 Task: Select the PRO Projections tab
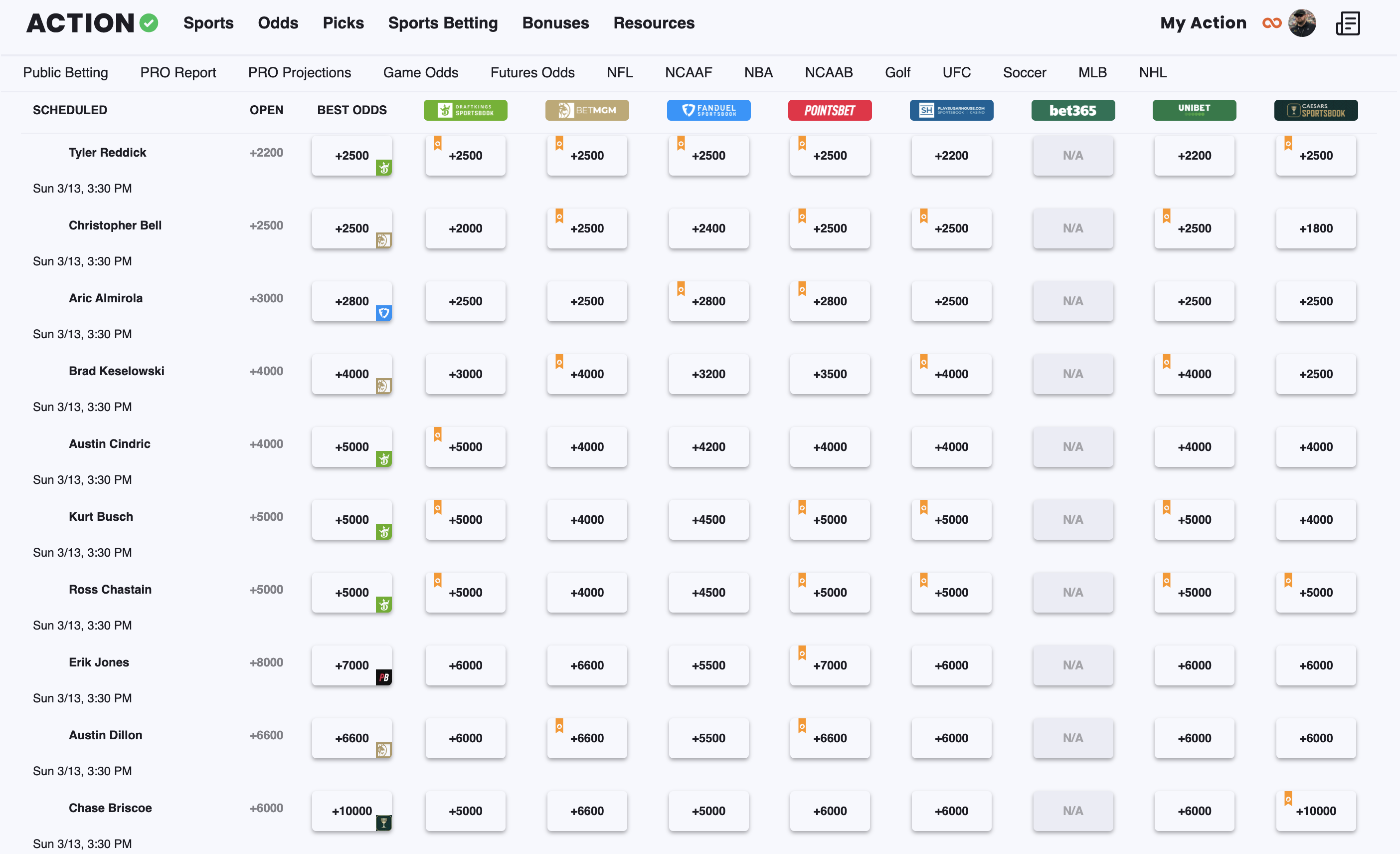click(300, 73)
